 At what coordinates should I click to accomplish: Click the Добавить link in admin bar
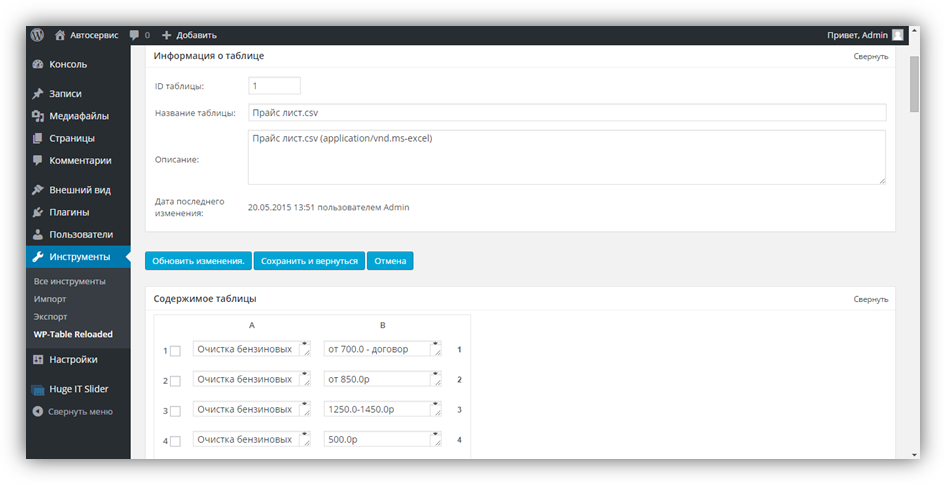tap(196, 35)
